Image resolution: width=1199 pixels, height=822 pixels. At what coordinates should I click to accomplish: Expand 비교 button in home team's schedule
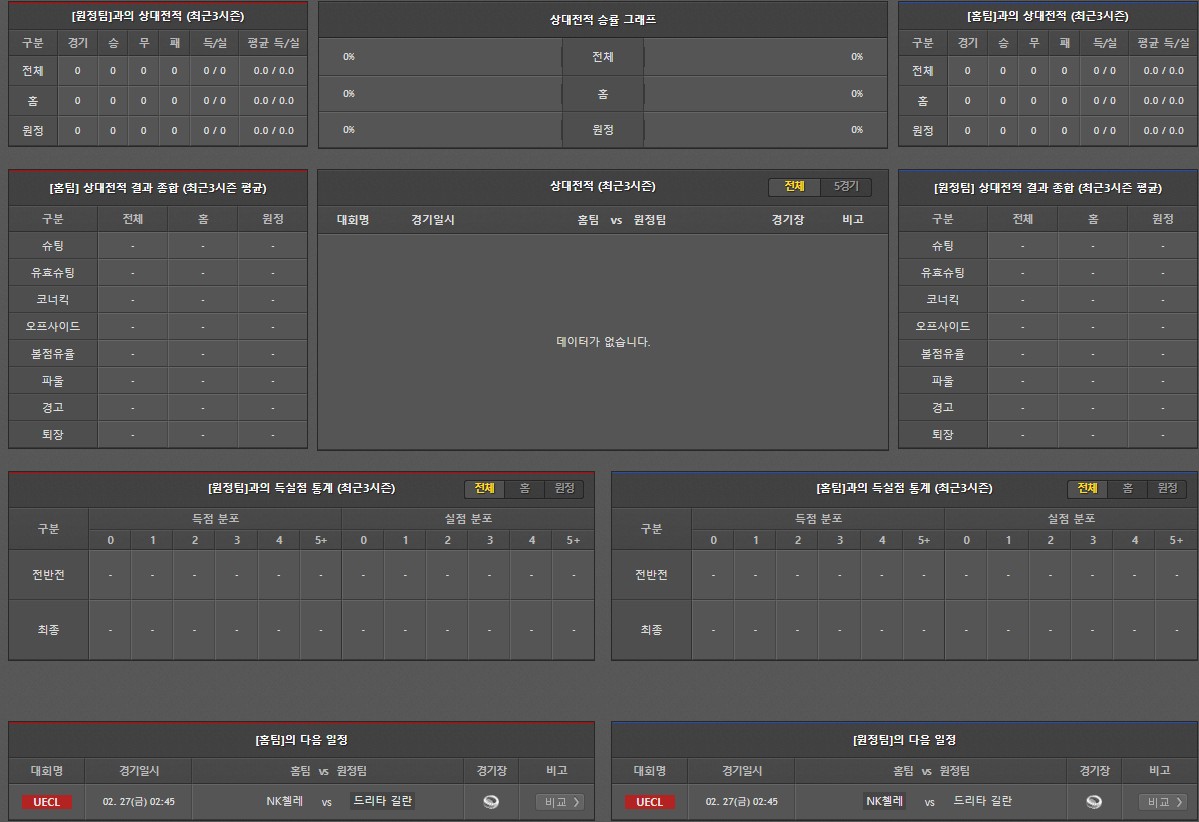[560, 802]
